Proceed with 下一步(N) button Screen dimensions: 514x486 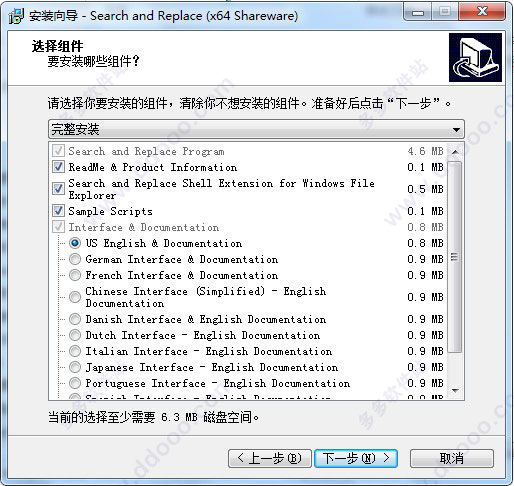point(356,458)
